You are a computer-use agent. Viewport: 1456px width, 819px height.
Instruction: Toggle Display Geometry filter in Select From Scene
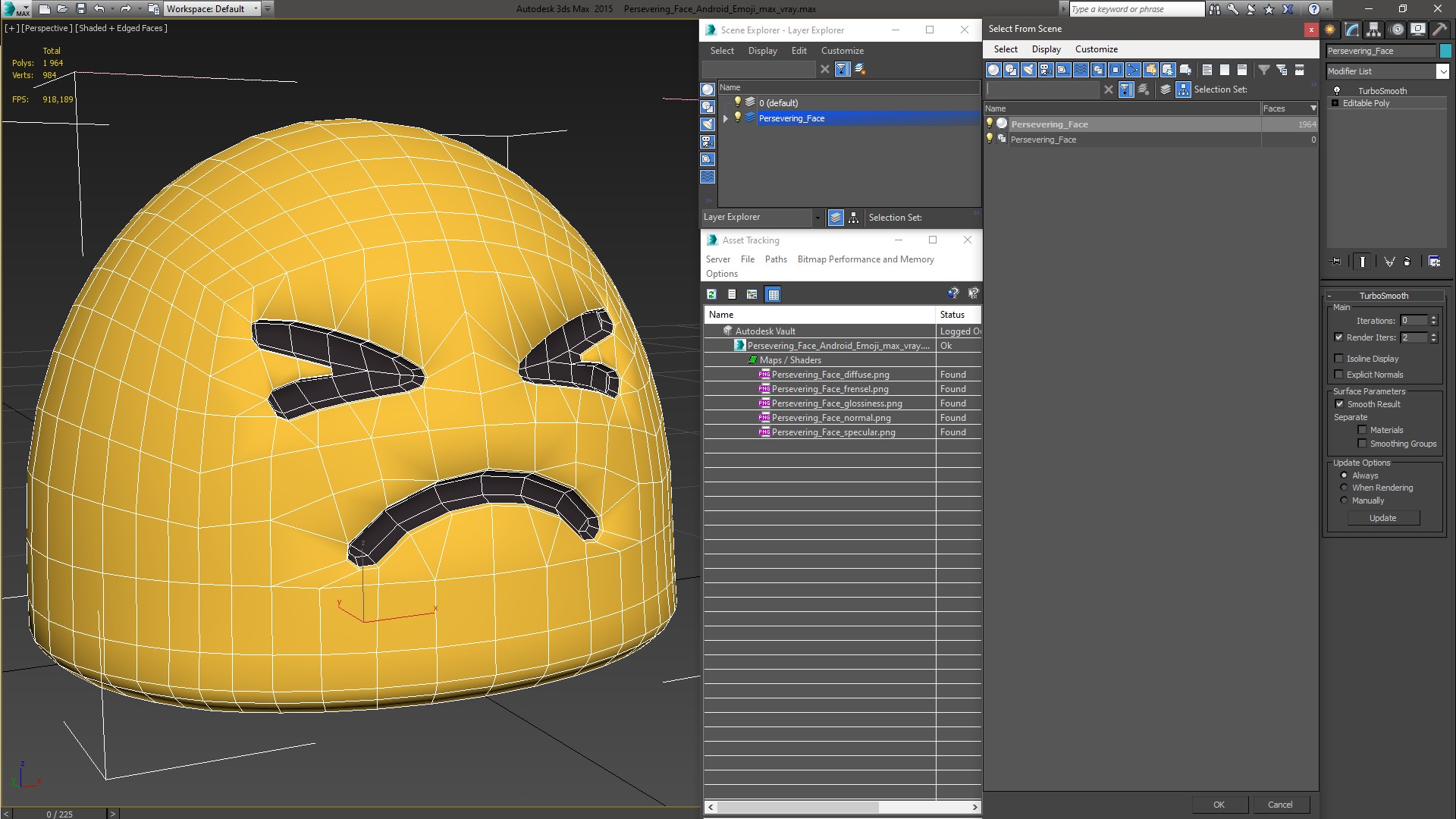click(993, 70)
